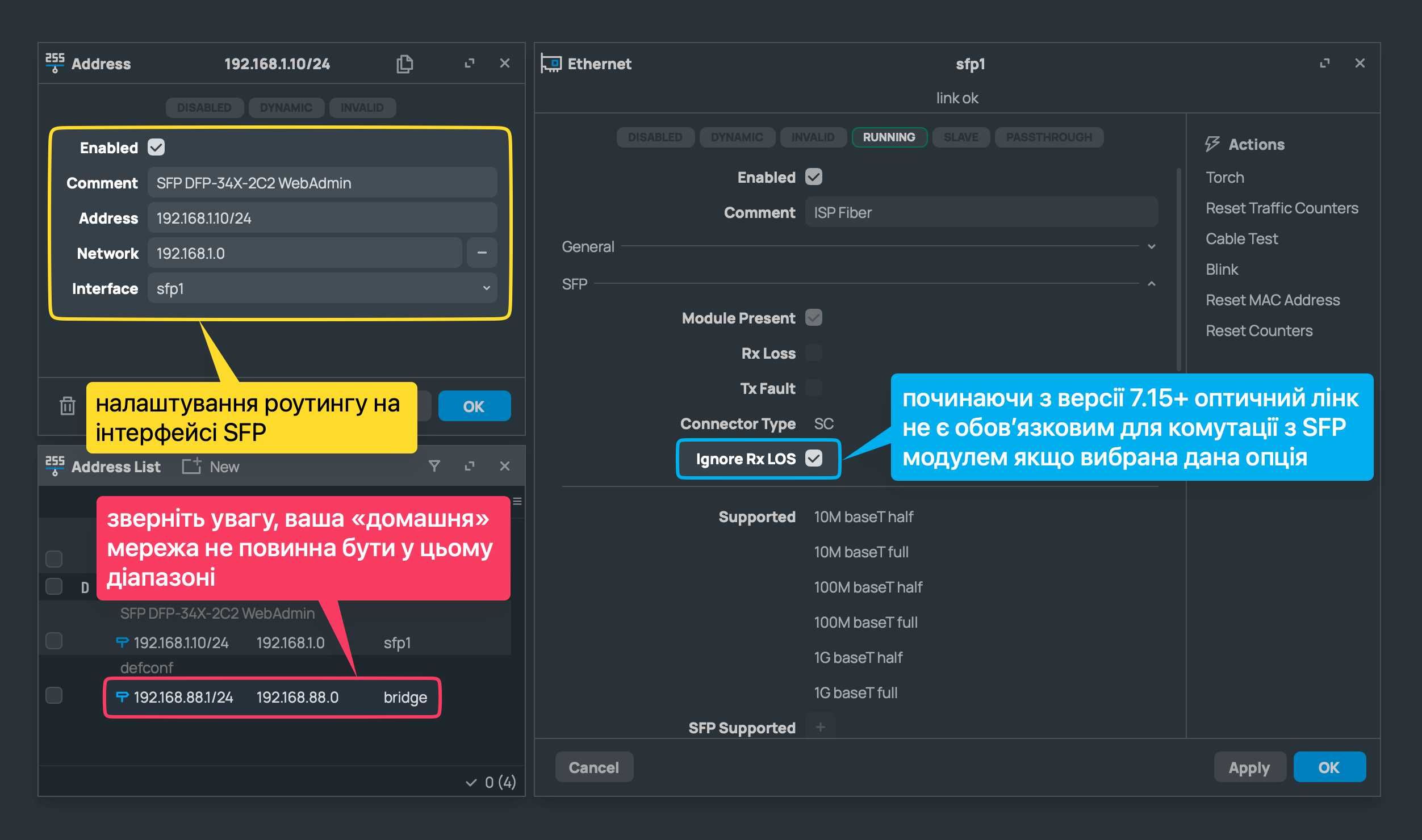The height and width of the screenshot is (840, 1422).
Task: Click the DISABLED flag in Address window
Action: tap(204, 107)
